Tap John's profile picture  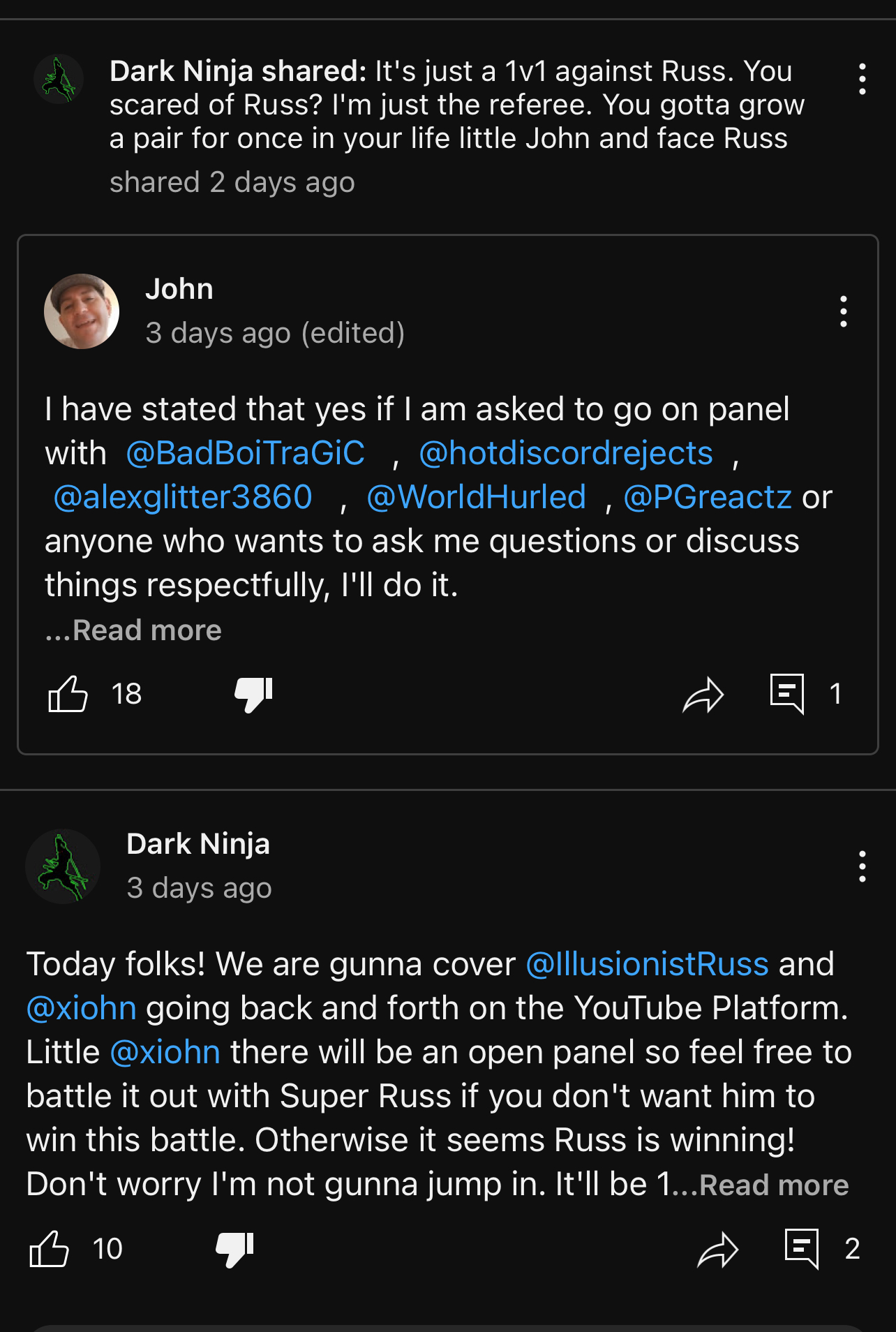(82, 311)
